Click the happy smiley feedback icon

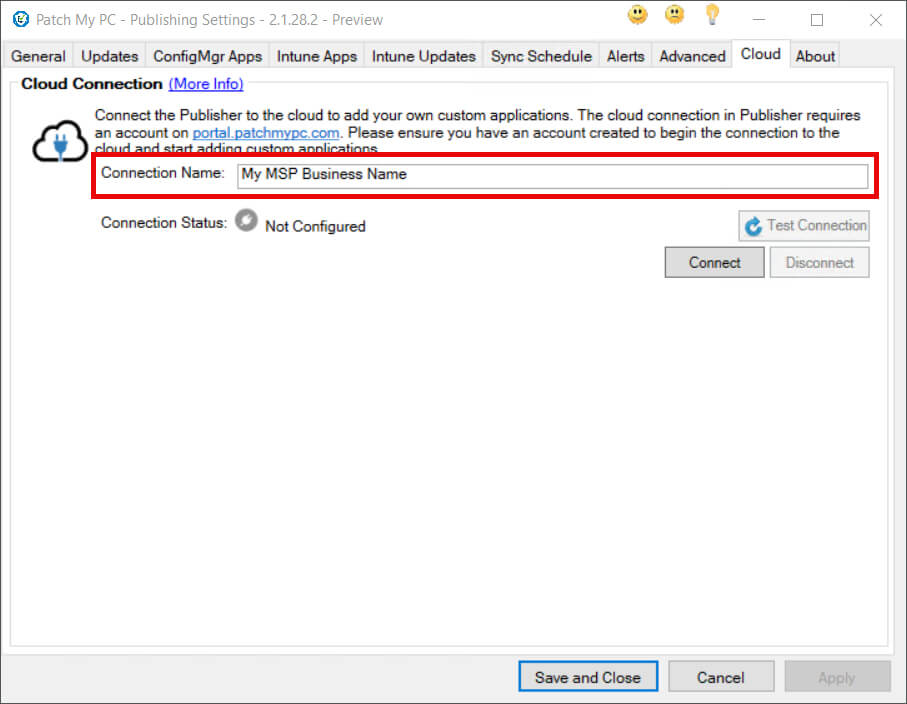point(637,15)
